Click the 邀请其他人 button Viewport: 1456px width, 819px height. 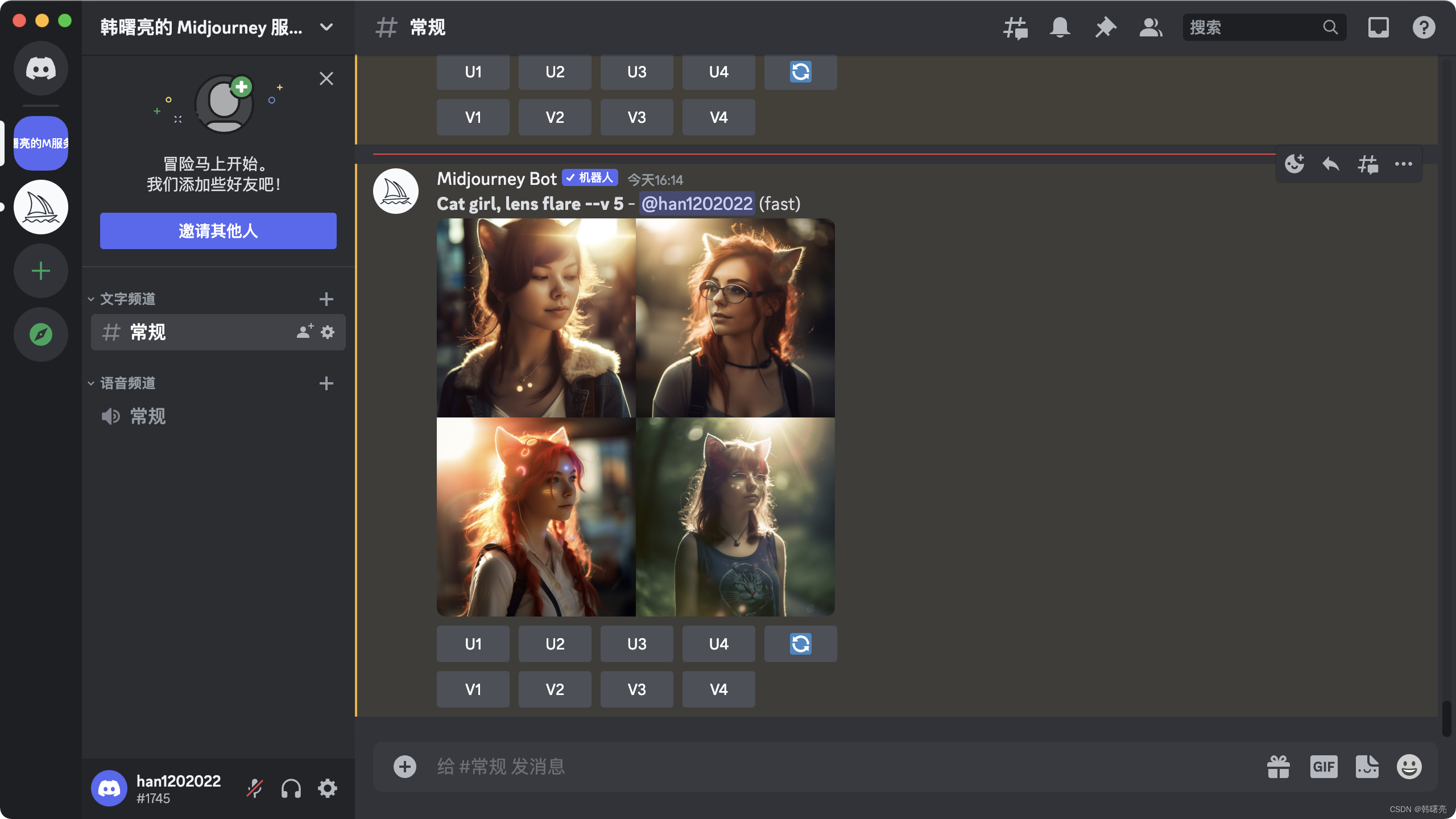(218, 231)
